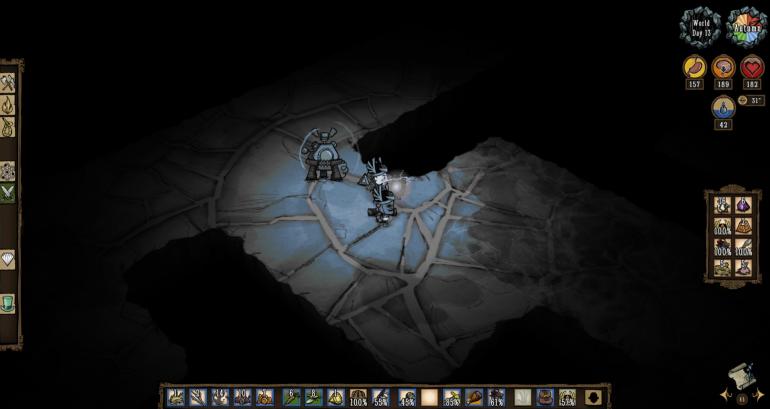Viewport: 770px width, 409px height.
Task: Select the orange item in backpack second row
Action: point(743,226)
